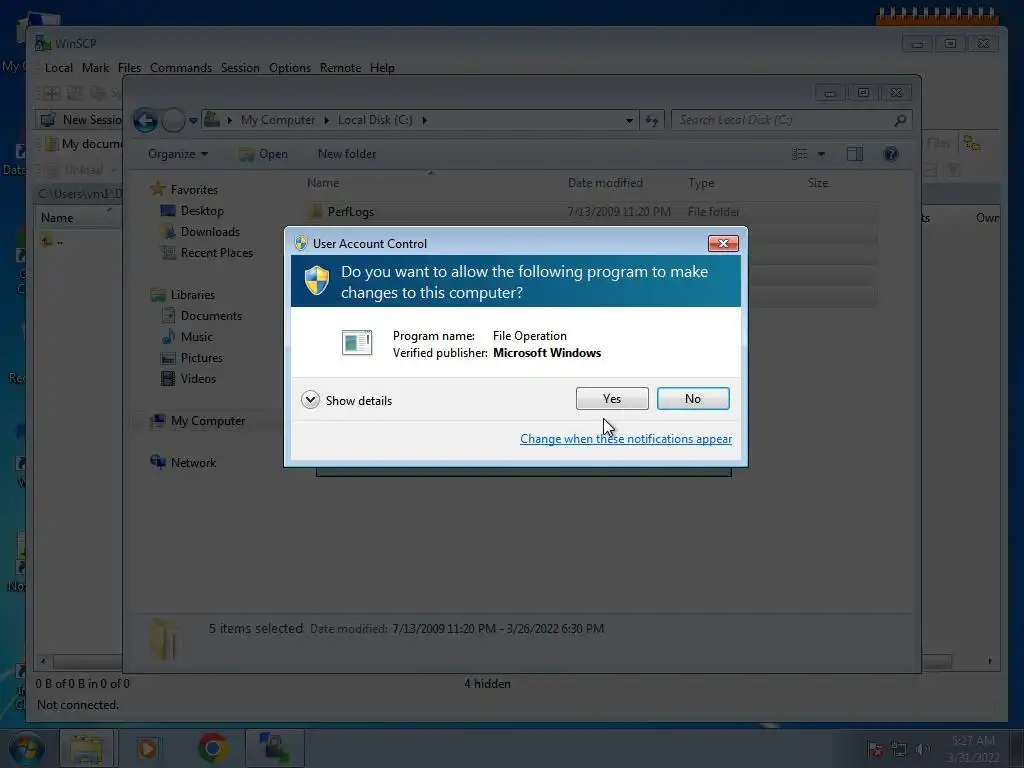The image size is (1024, 768).
Task: Click the Refresh icon next to address bar
Action: 652,121
